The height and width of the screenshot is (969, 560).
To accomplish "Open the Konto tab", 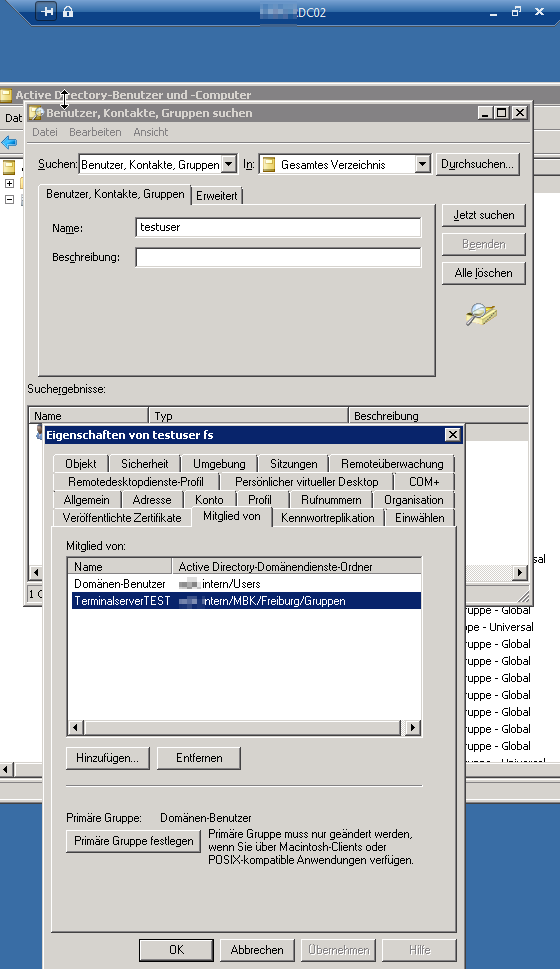I will point(209,499).
